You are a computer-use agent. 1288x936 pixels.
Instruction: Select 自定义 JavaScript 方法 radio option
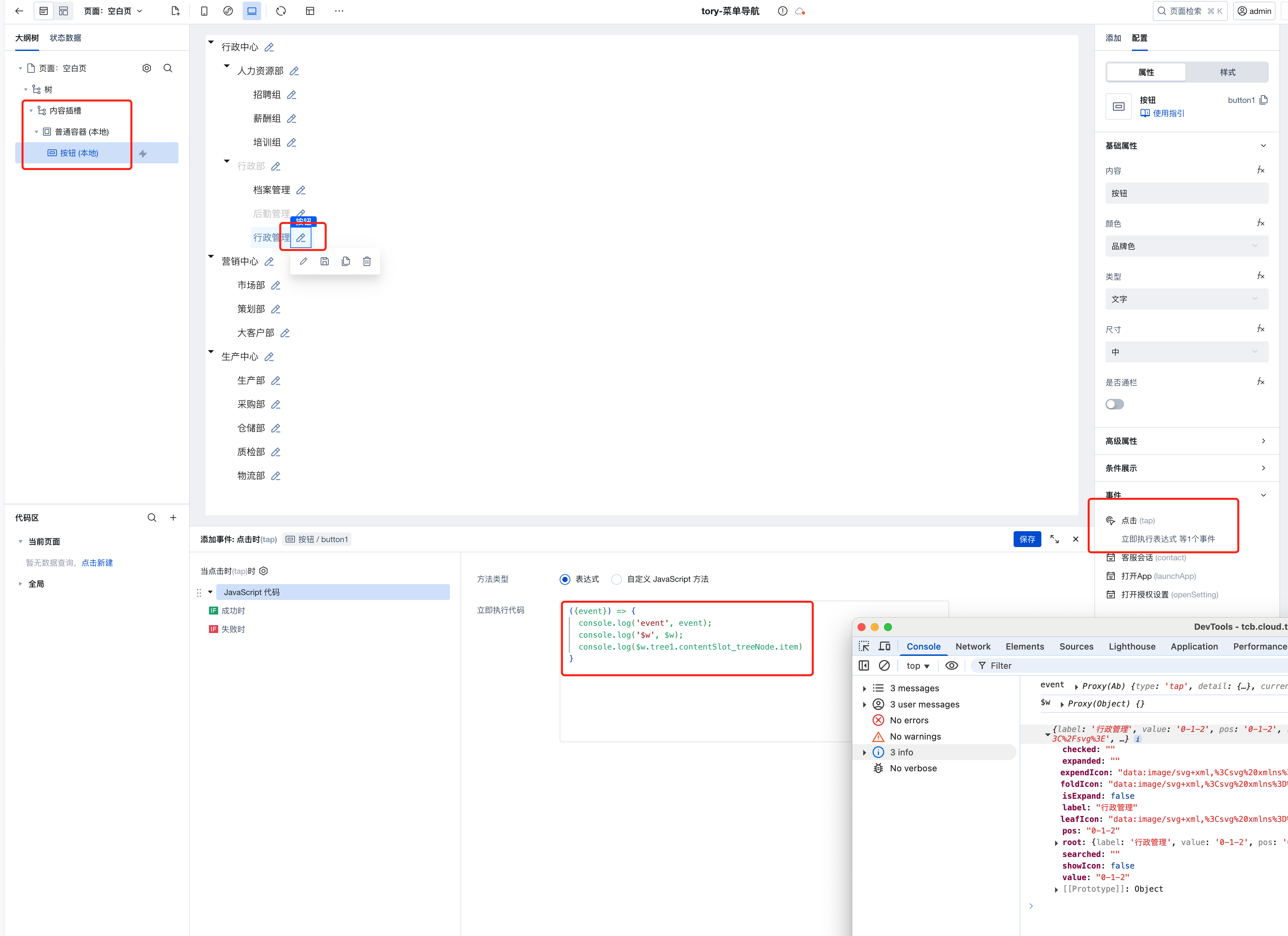coord(617,579)
